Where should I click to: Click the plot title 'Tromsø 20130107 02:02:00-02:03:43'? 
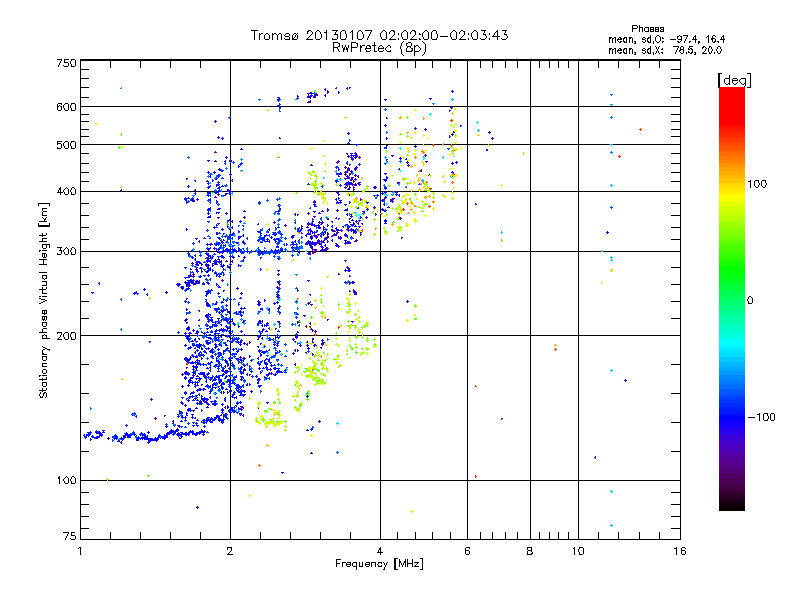(x=379, y=35)
